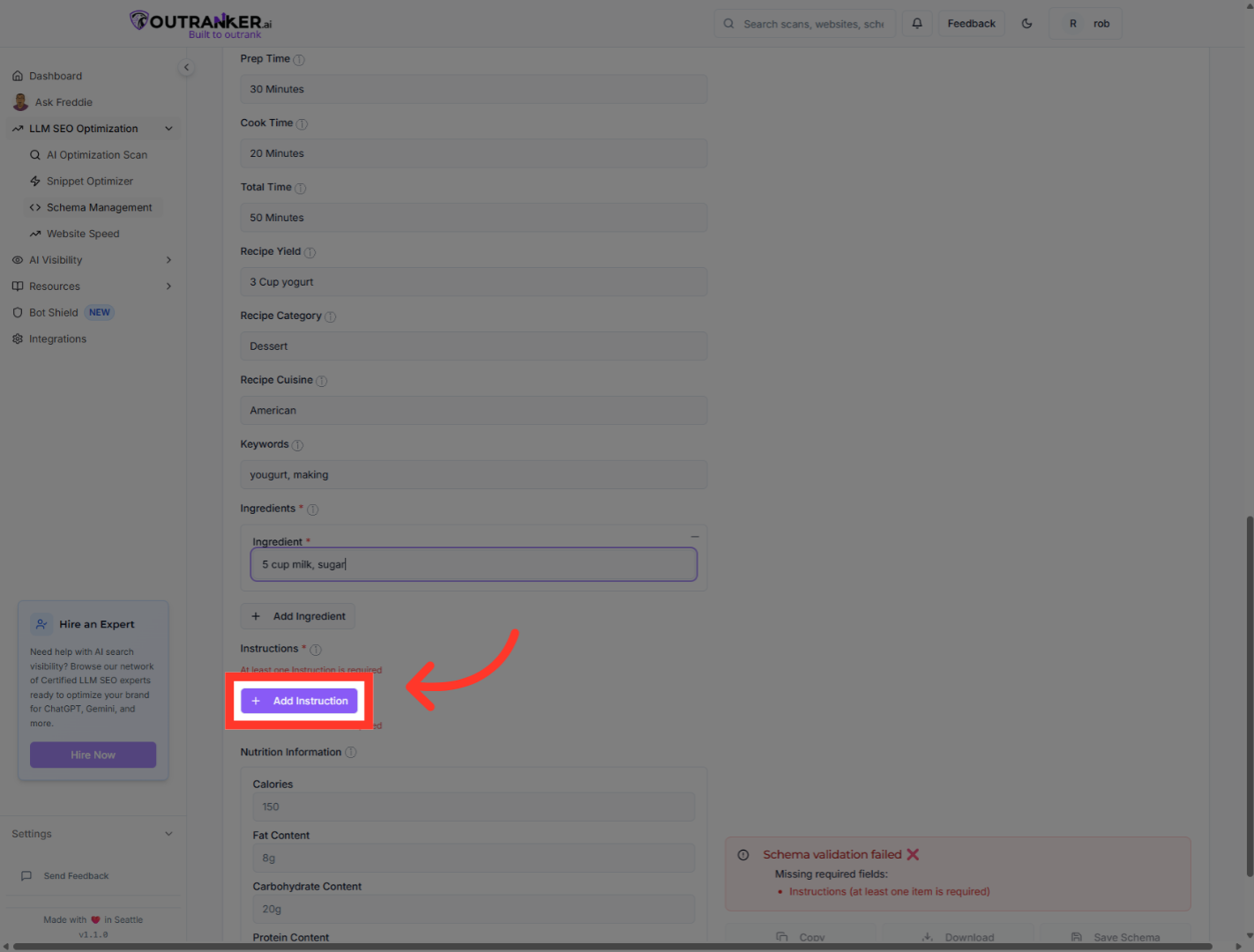Select Ask Freddie in the sidebar
1254x952 pixels.
click(x=63, y=102)
